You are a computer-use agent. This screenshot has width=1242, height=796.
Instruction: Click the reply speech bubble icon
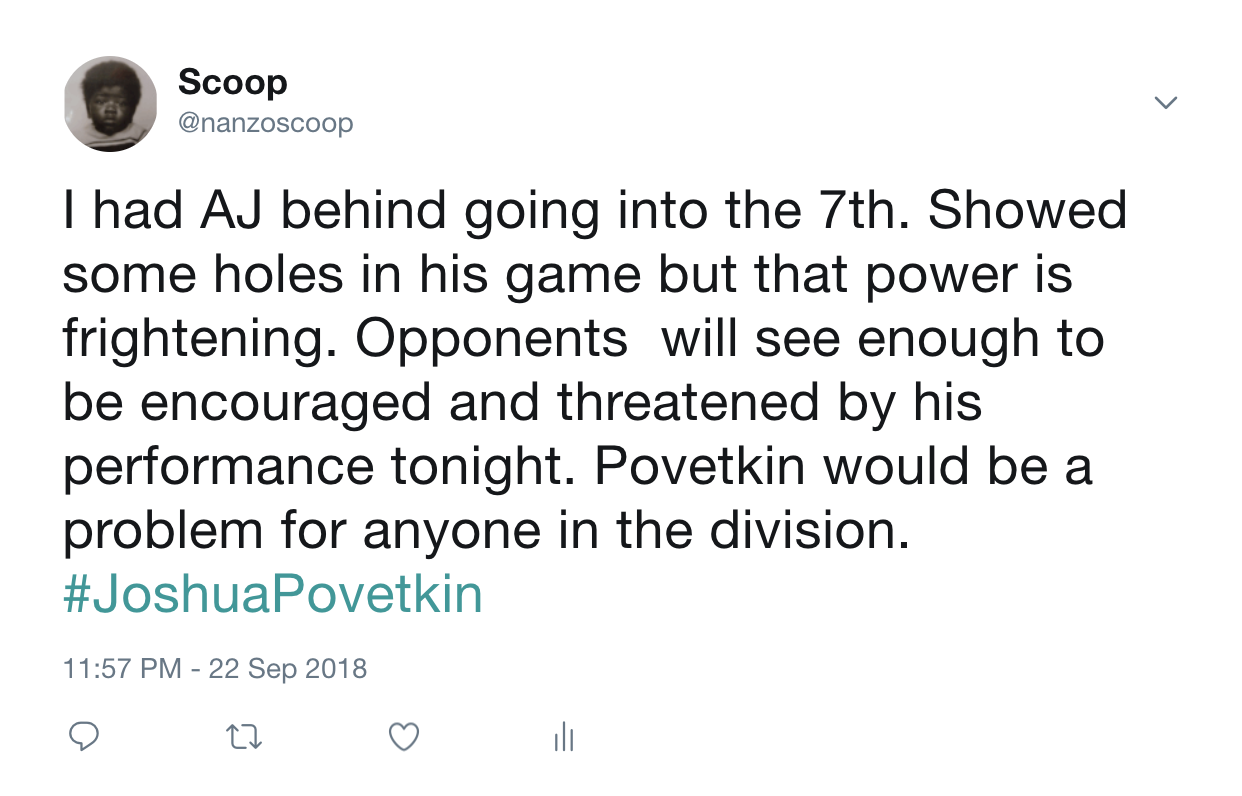tap(84, 738)
